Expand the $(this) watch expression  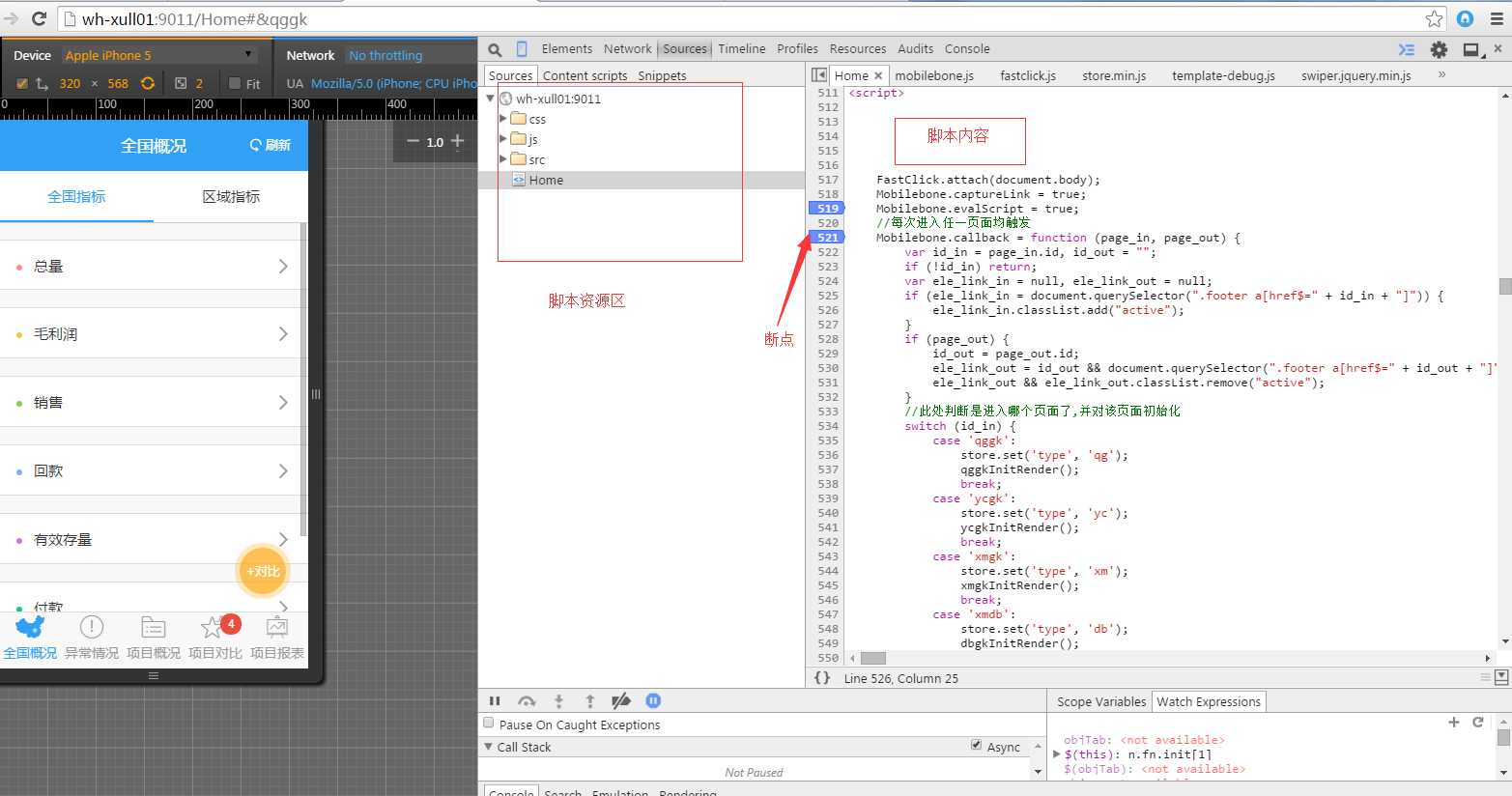pos(1056,754)
